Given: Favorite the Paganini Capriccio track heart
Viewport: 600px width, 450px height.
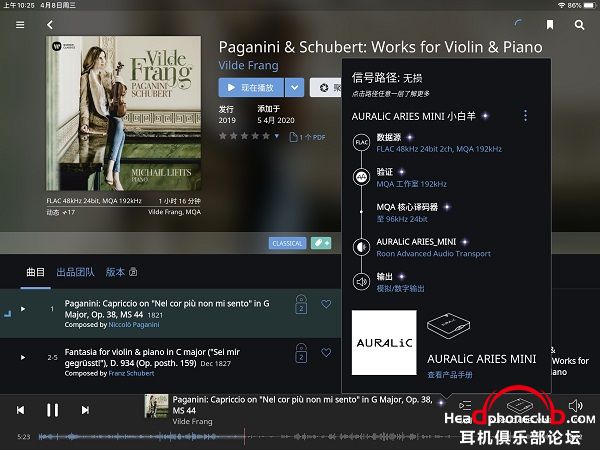Looking at the screenshot, I should point(326,304).
